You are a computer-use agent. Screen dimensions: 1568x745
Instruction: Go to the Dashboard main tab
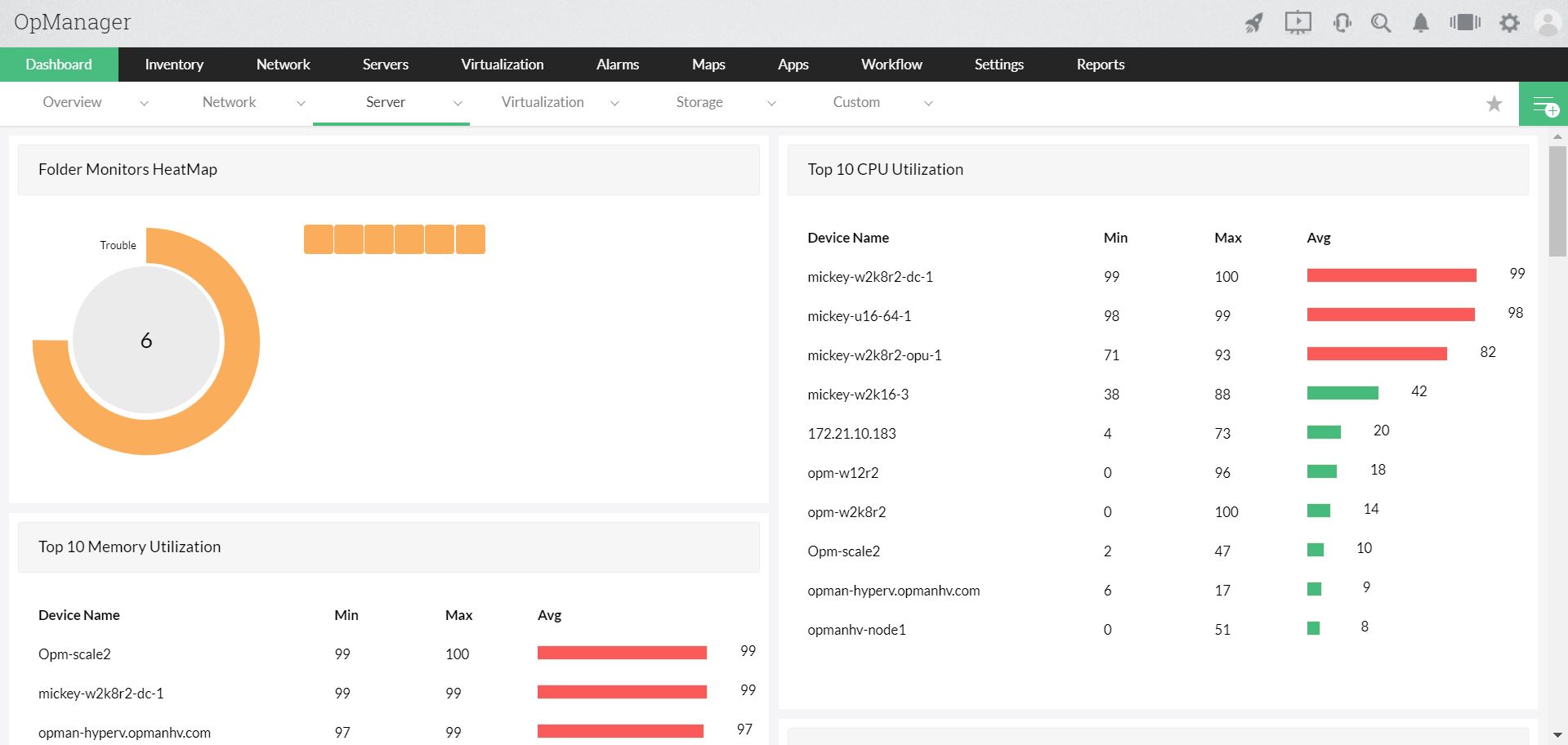pos(59,65)
